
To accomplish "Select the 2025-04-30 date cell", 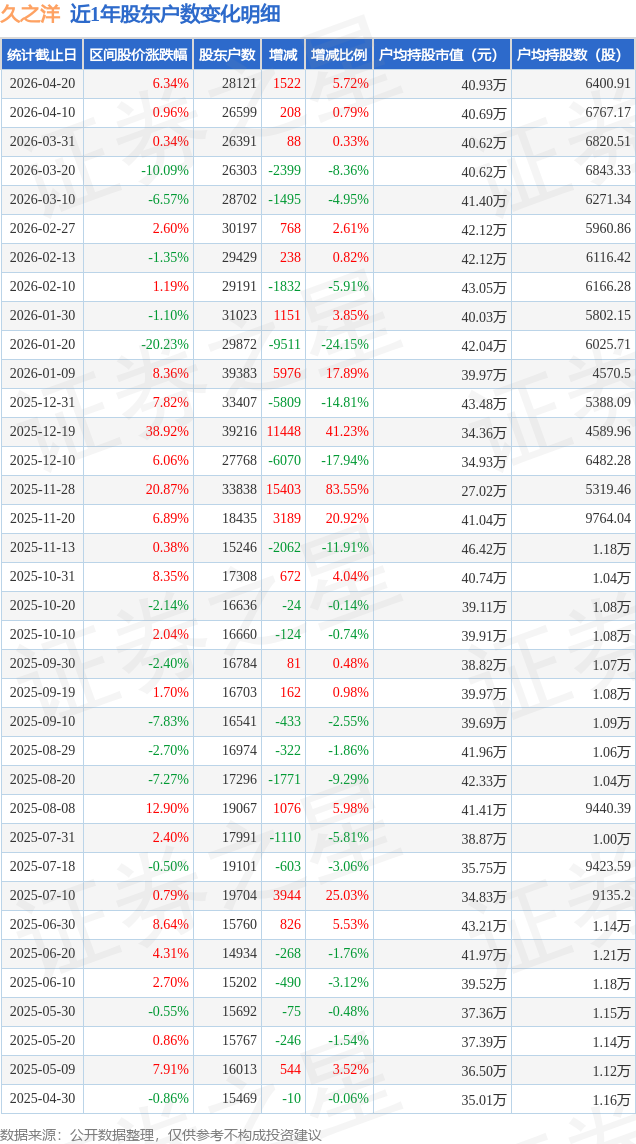I will point(42,1099).
